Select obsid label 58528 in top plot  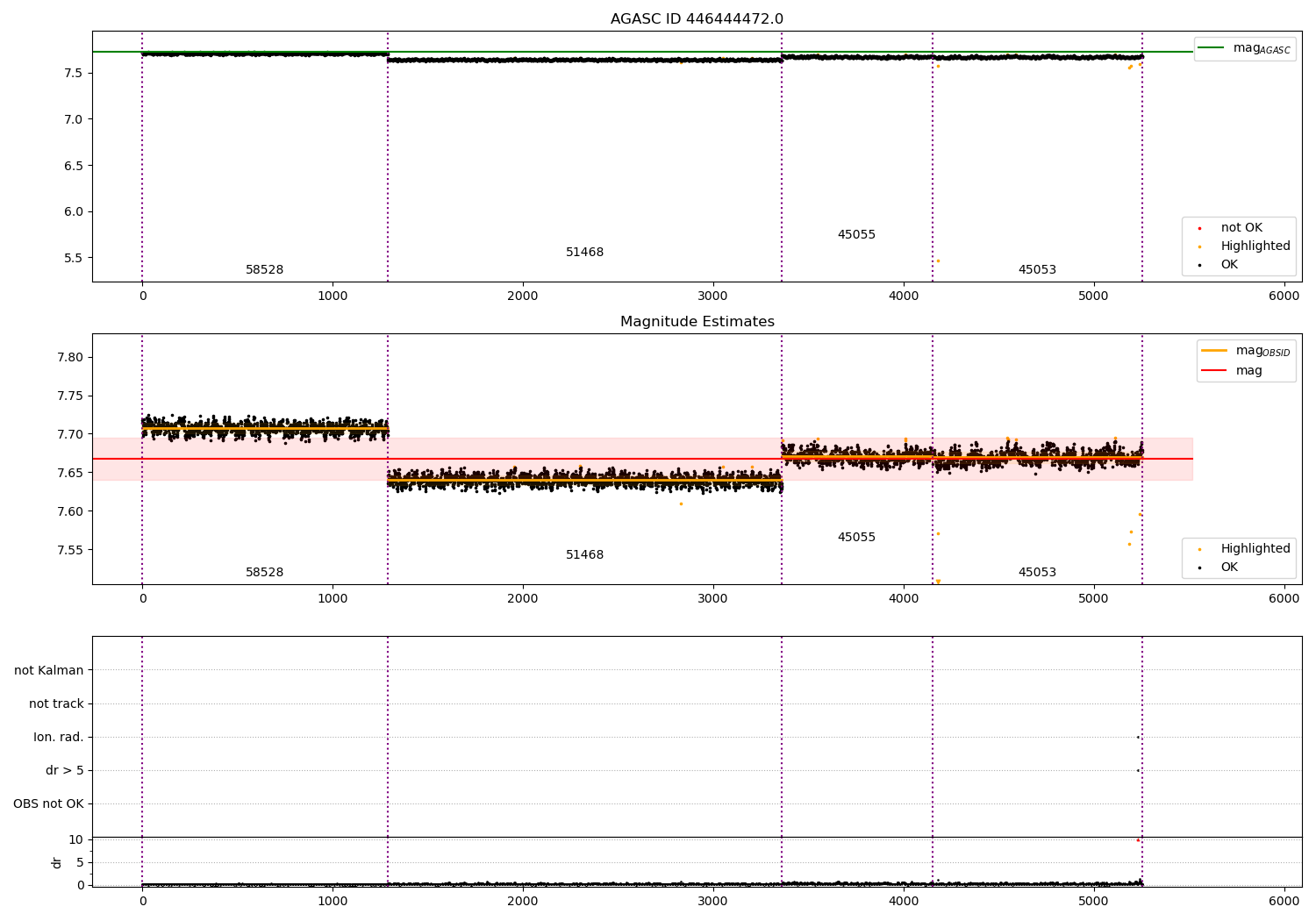pos(264,270)
